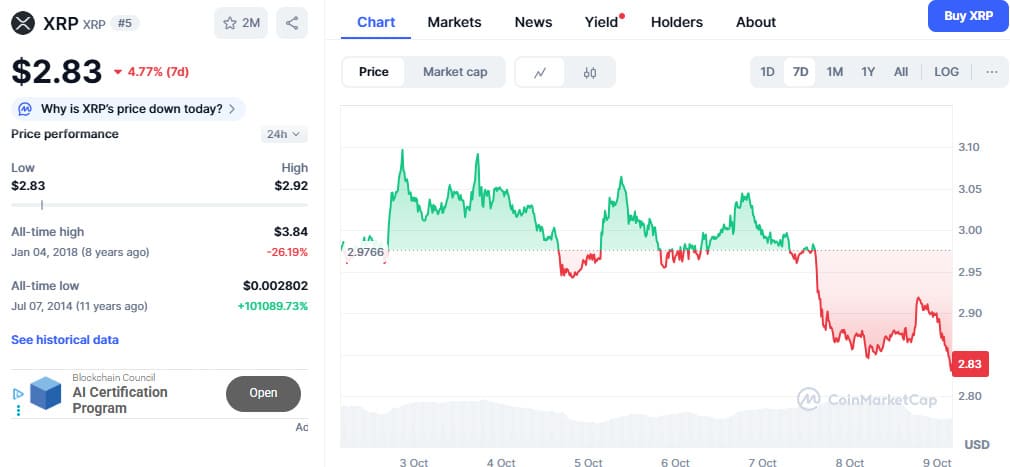Click the XRP coin logo icon
Image resolution: width=1010 pixels, height=467 pixels.
(23, 22)
